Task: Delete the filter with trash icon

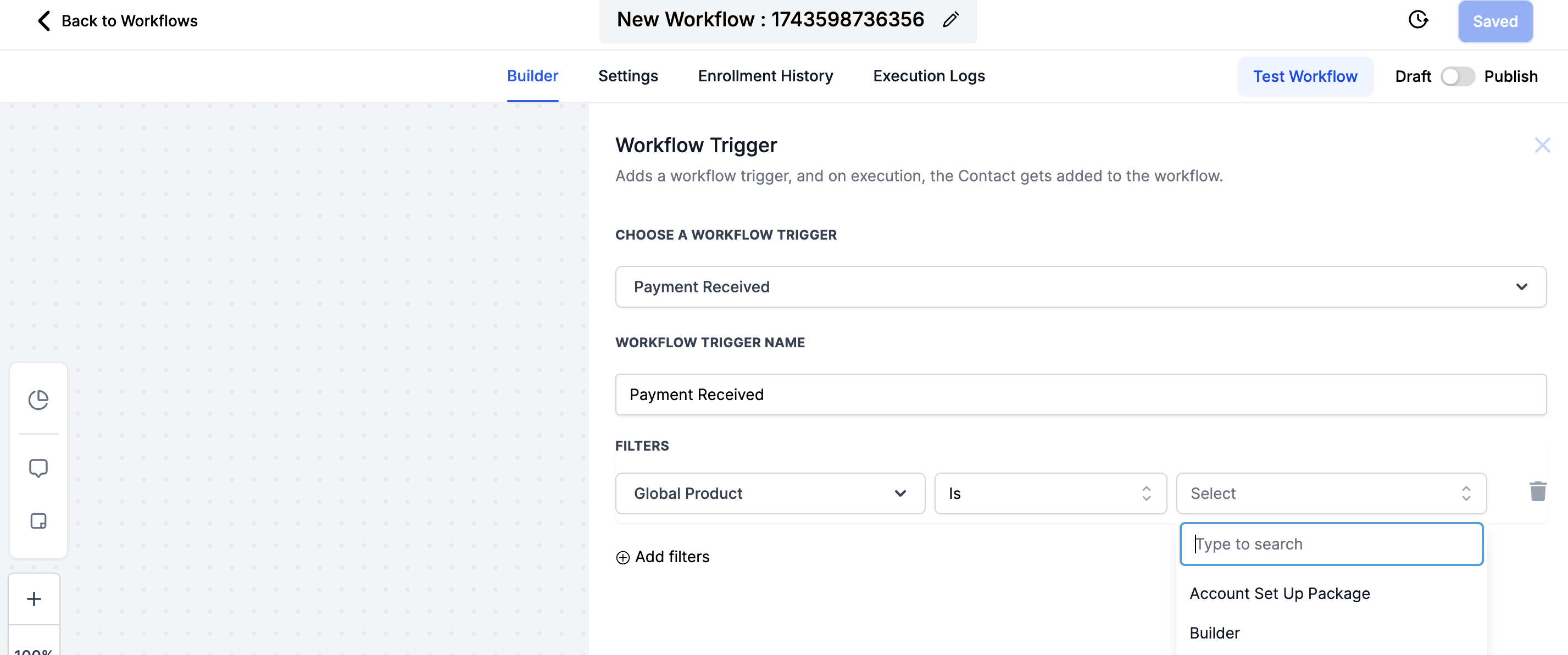Action: pos(1538,491)
